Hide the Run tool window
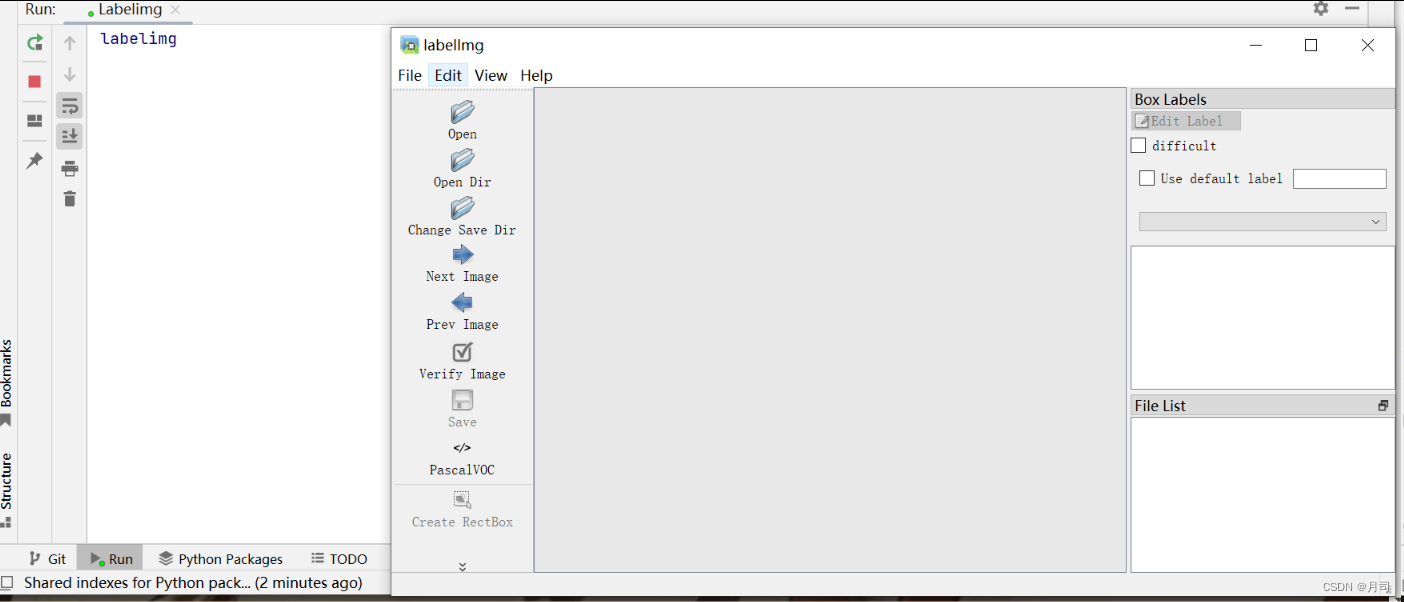This screenshot has width=1404, height=602. point(1353,8)
